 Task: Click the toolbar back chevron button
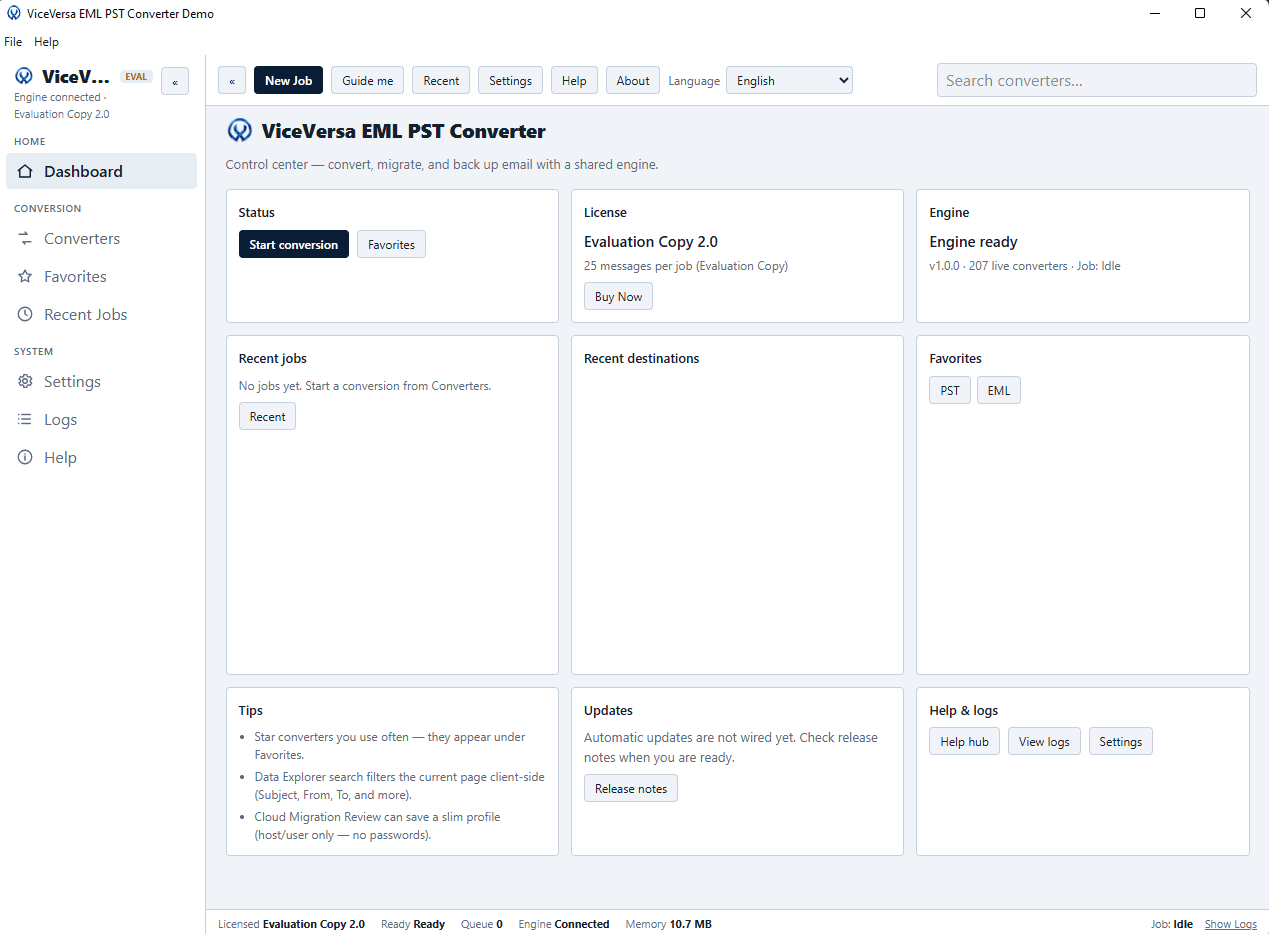(x=232, y=81)
